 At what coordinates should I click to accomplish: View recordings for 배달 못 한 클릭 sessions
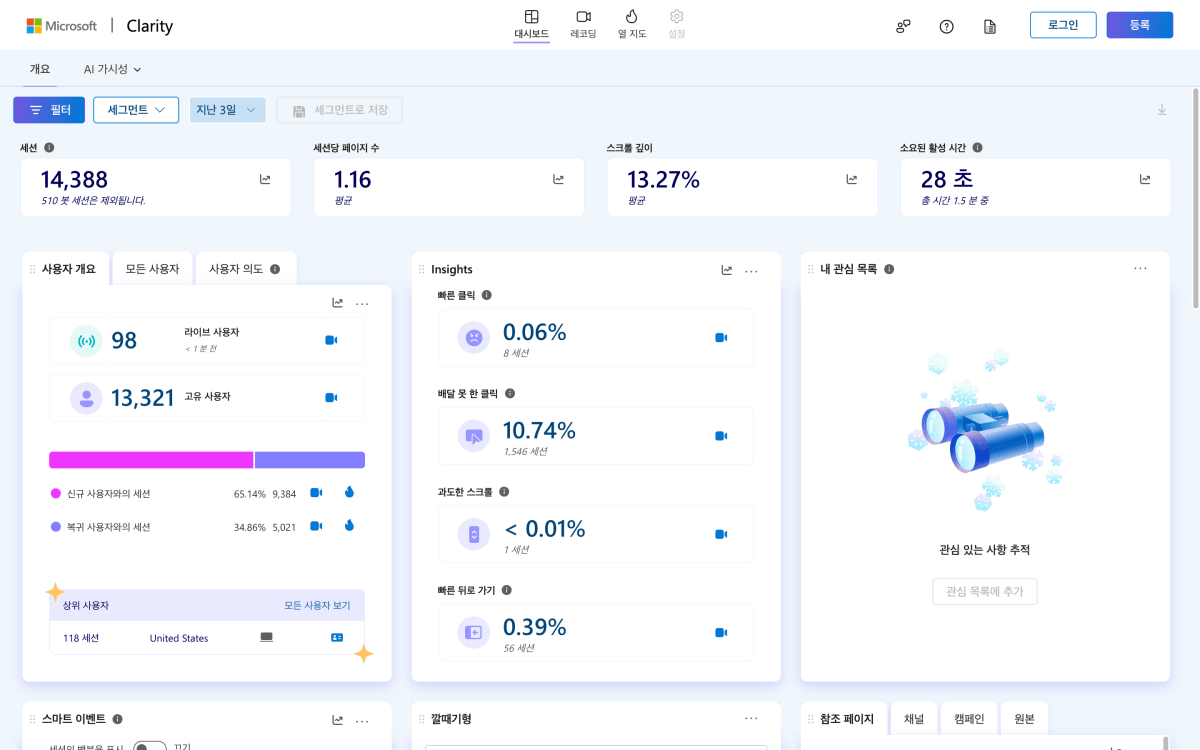pyautogui.click(x=721, y=436)
